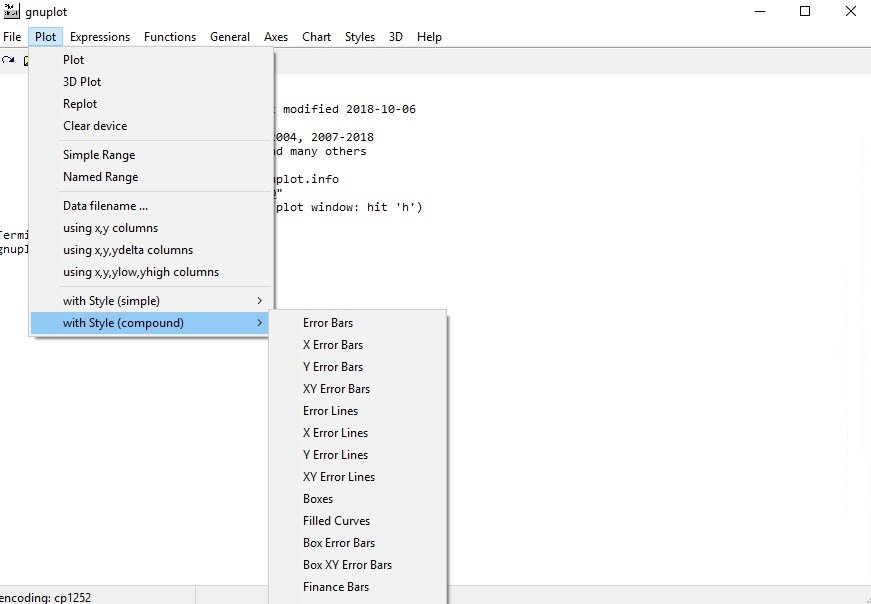The width and height of the screenshot is (871, 604).
Task: Choose X Error Bars style
Action: 357,345
